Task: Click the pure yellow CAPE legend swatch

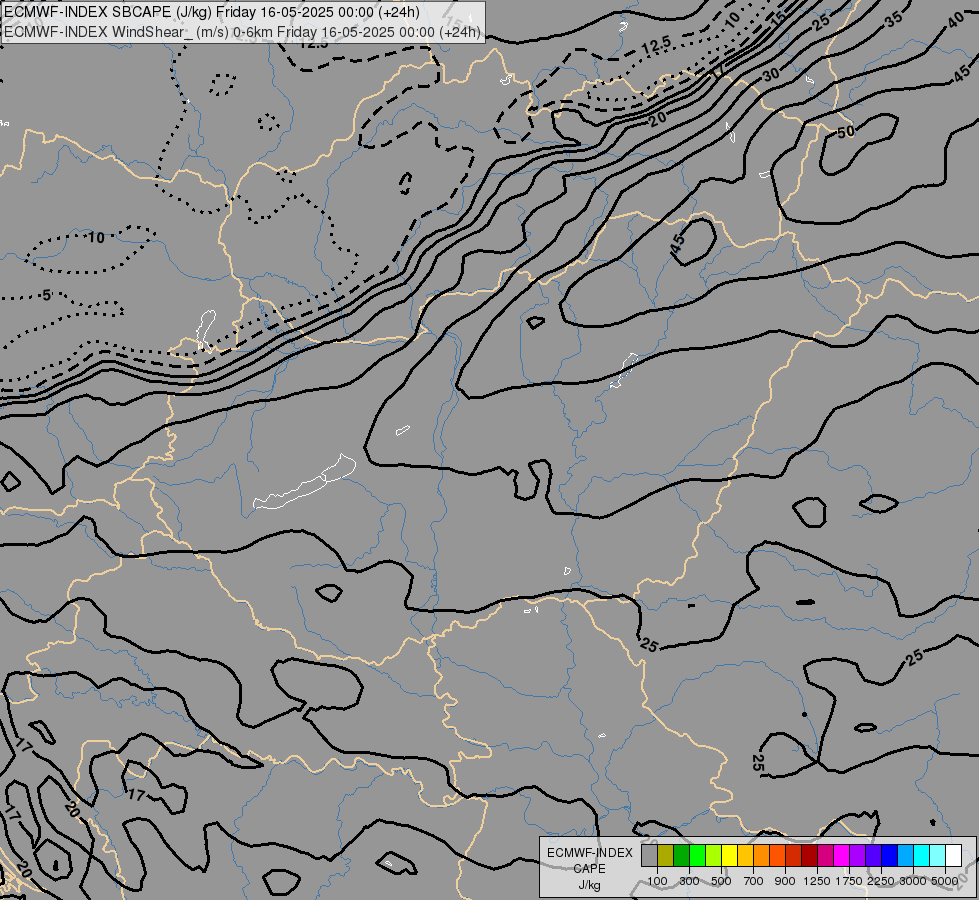Action: [729, 855]
